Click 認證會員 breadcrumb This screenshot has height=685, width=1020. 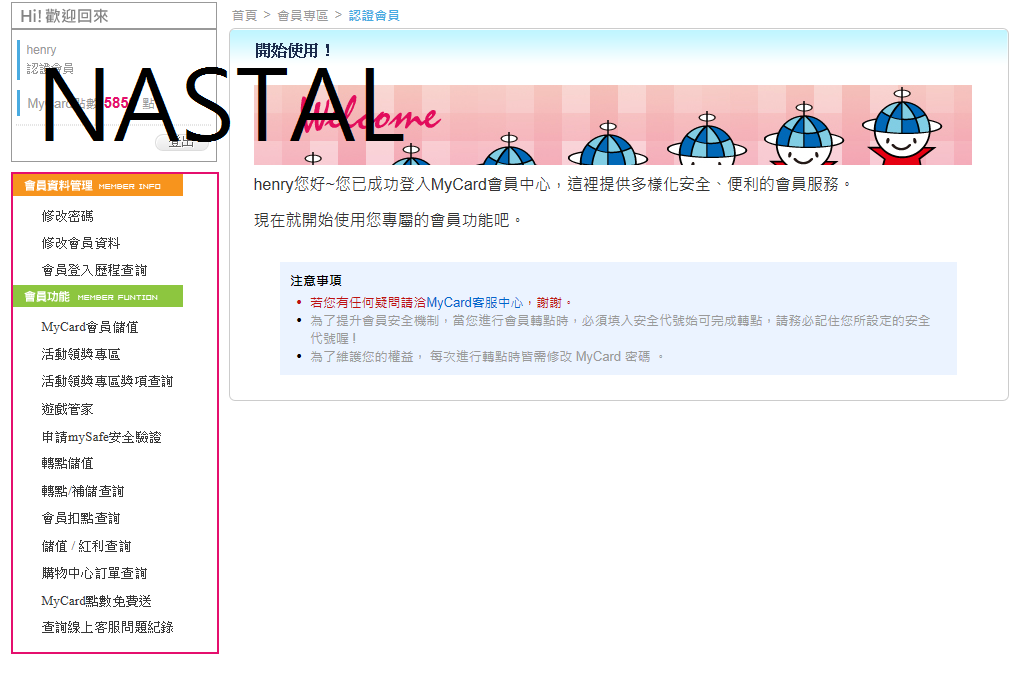coord(374,16)
